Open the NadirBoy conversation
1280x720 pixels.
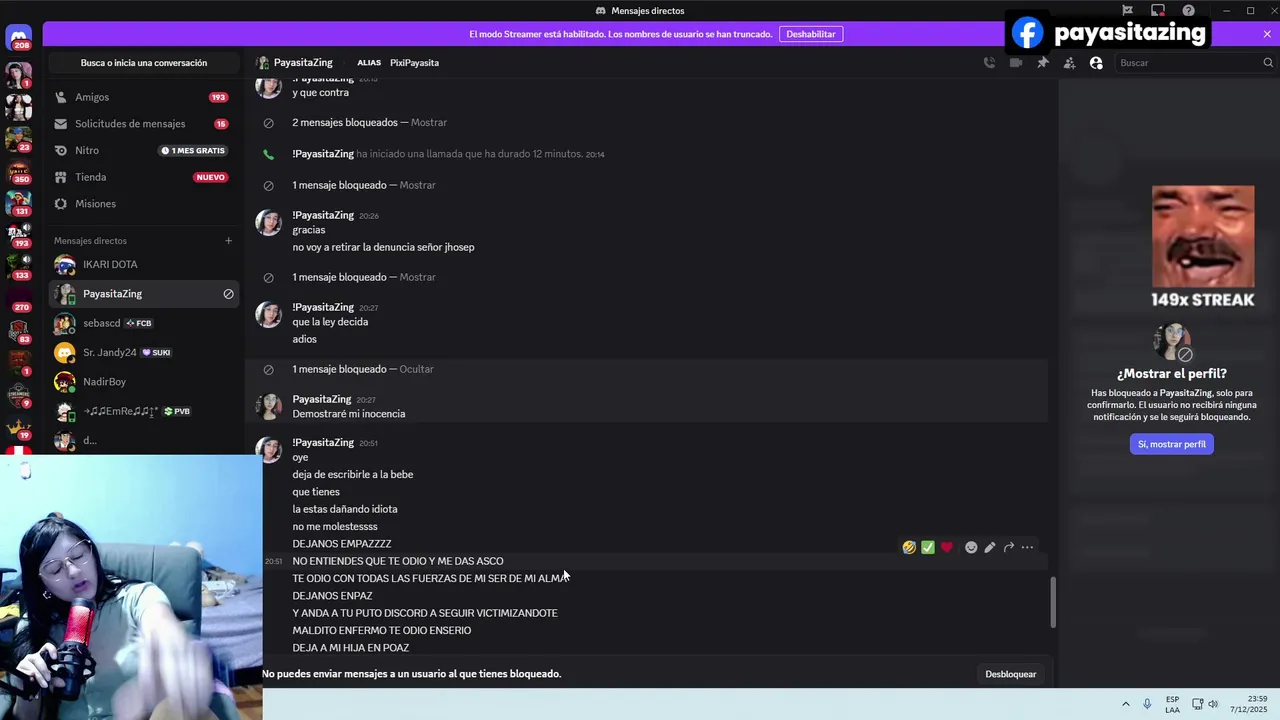pos(143,382)
